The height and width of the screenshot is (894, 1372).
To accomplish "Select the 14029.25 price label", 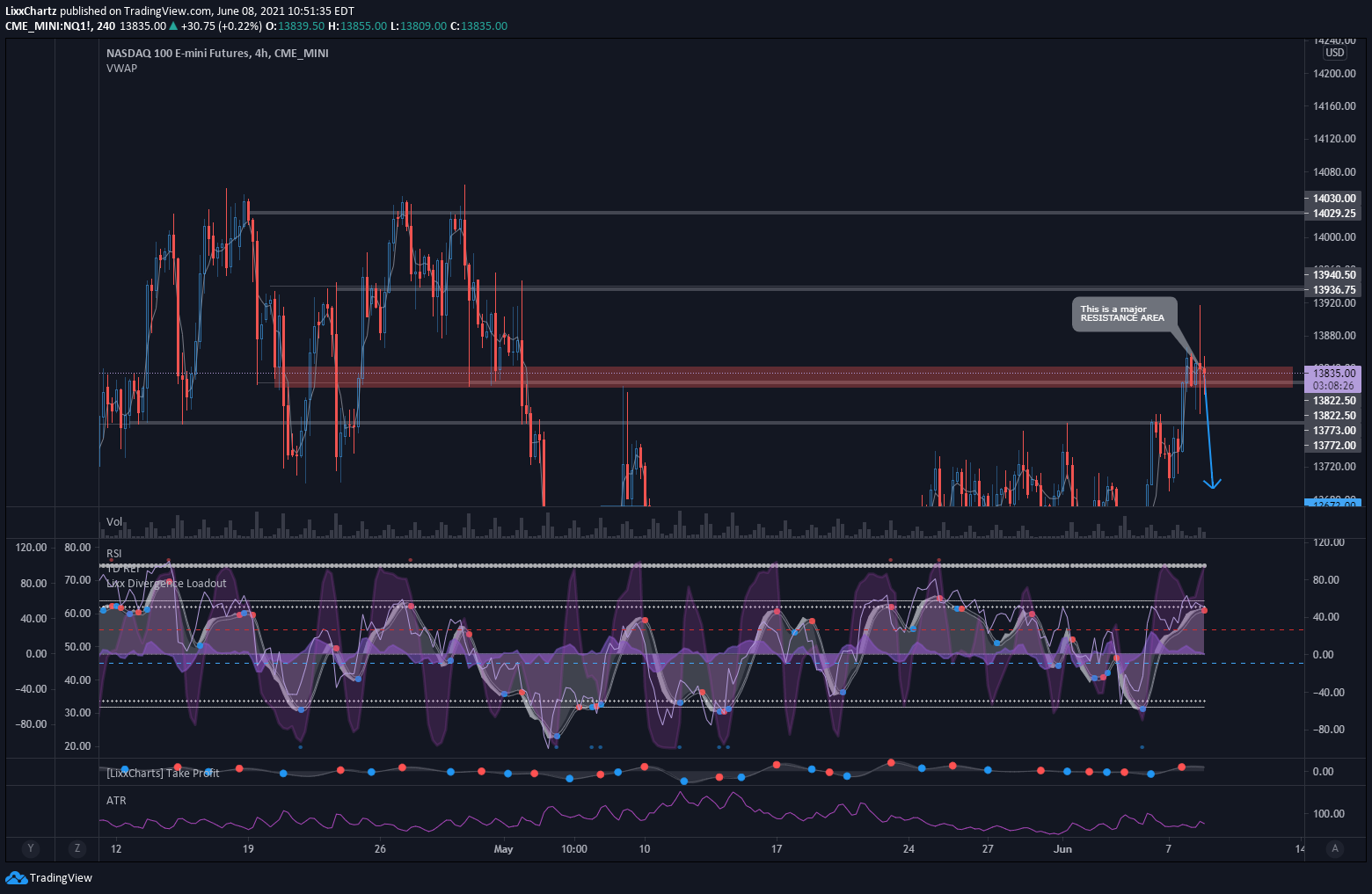I will click(x=1334, y=214).
